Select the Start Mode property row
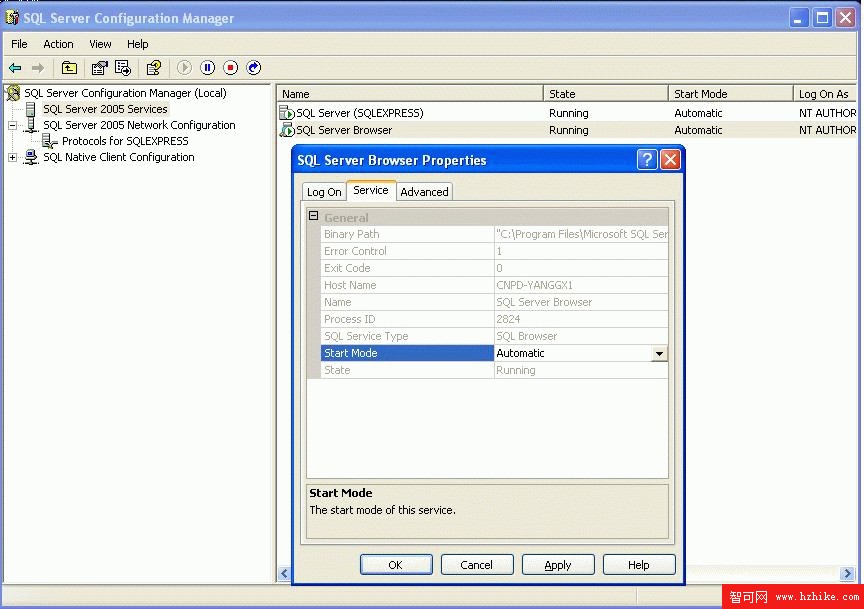The width and height of the screenshot is (864, 609). click(x=494, y=353)
